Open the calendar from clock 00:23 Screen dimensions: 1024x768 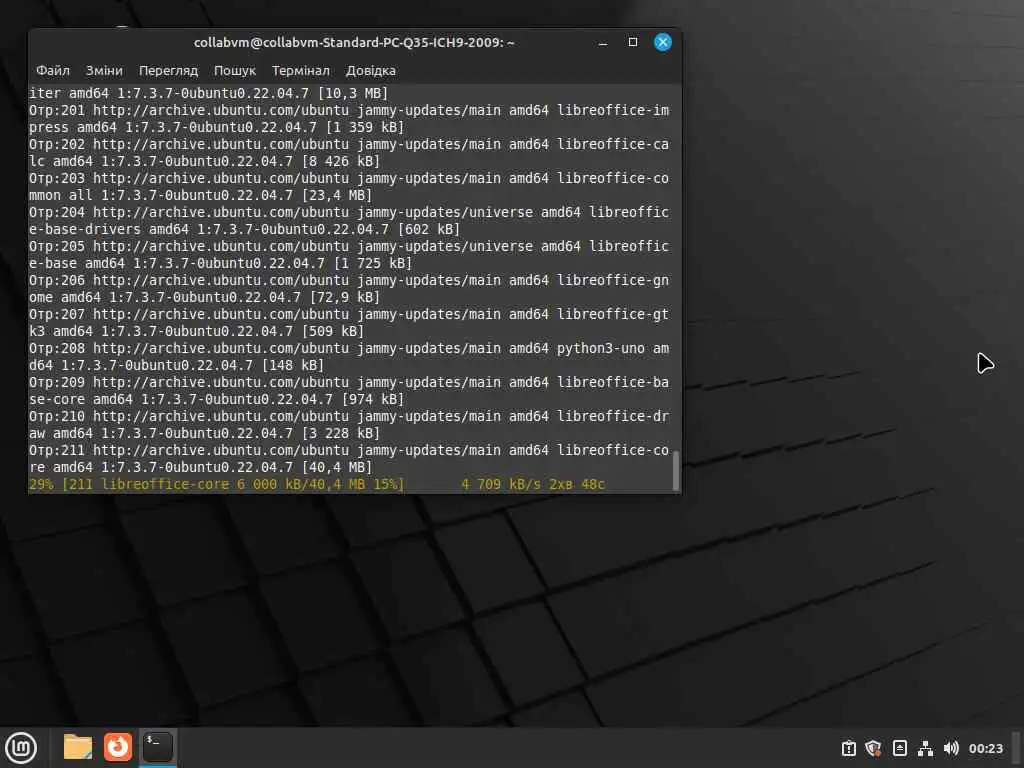tap(985, 748)
